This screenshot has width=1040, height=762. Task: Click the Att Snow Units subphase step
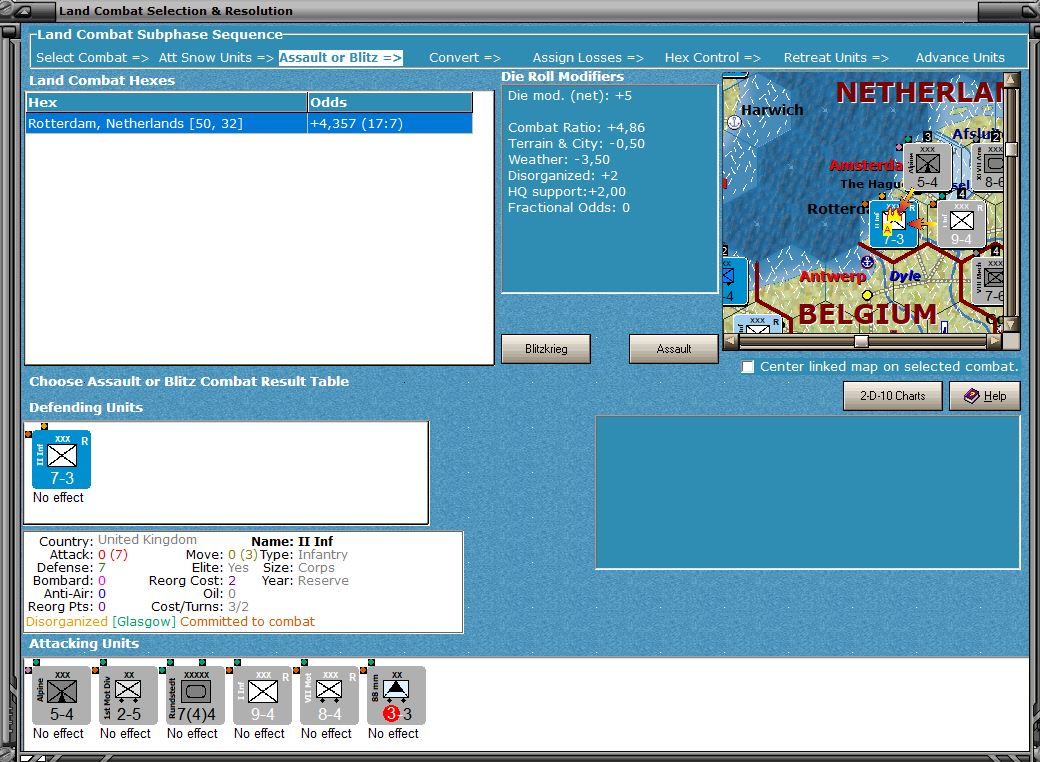(216, 58)
